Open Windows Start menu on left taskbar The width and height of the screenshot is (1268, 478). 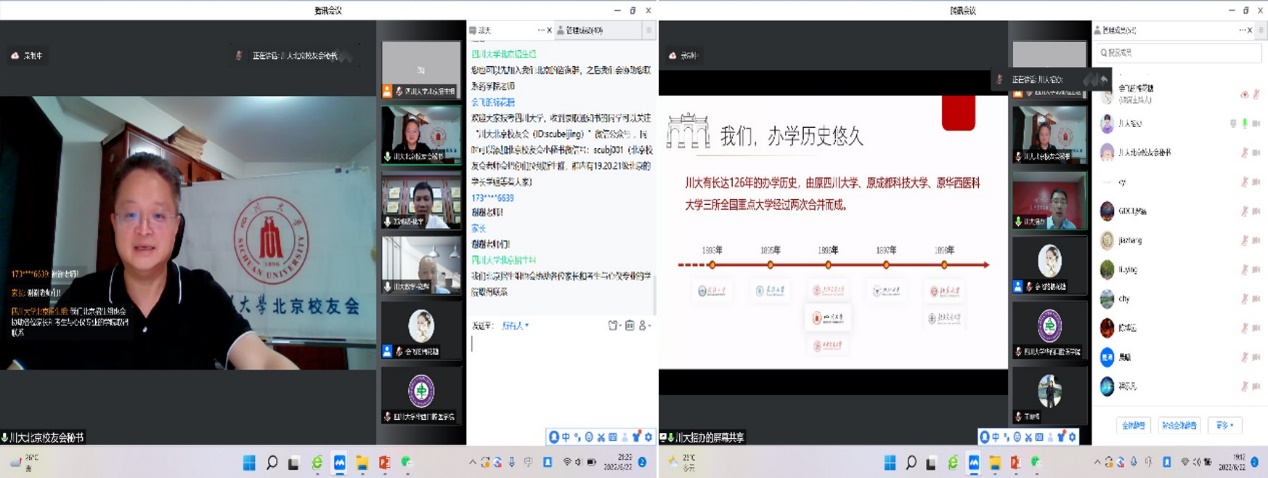coord(248,463)
